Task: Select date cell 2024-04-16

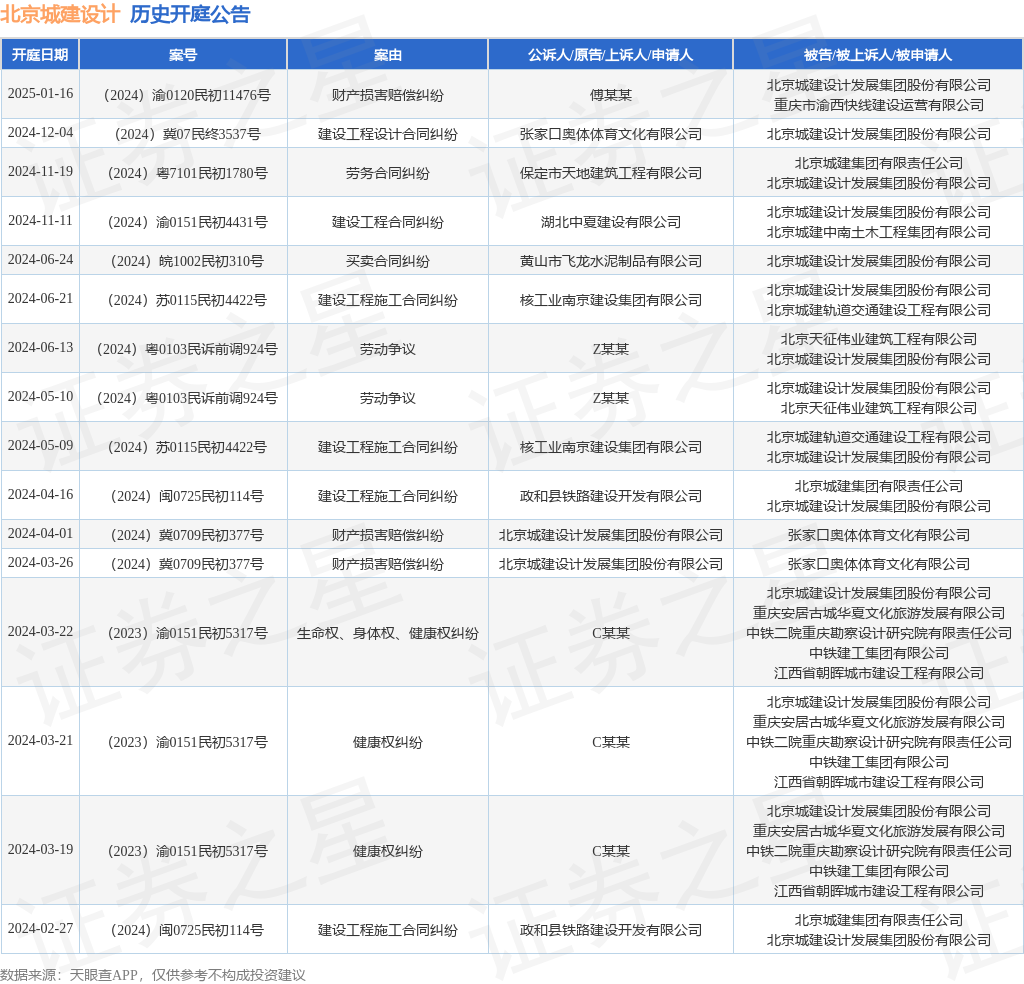Action: (x=40, y=495)
